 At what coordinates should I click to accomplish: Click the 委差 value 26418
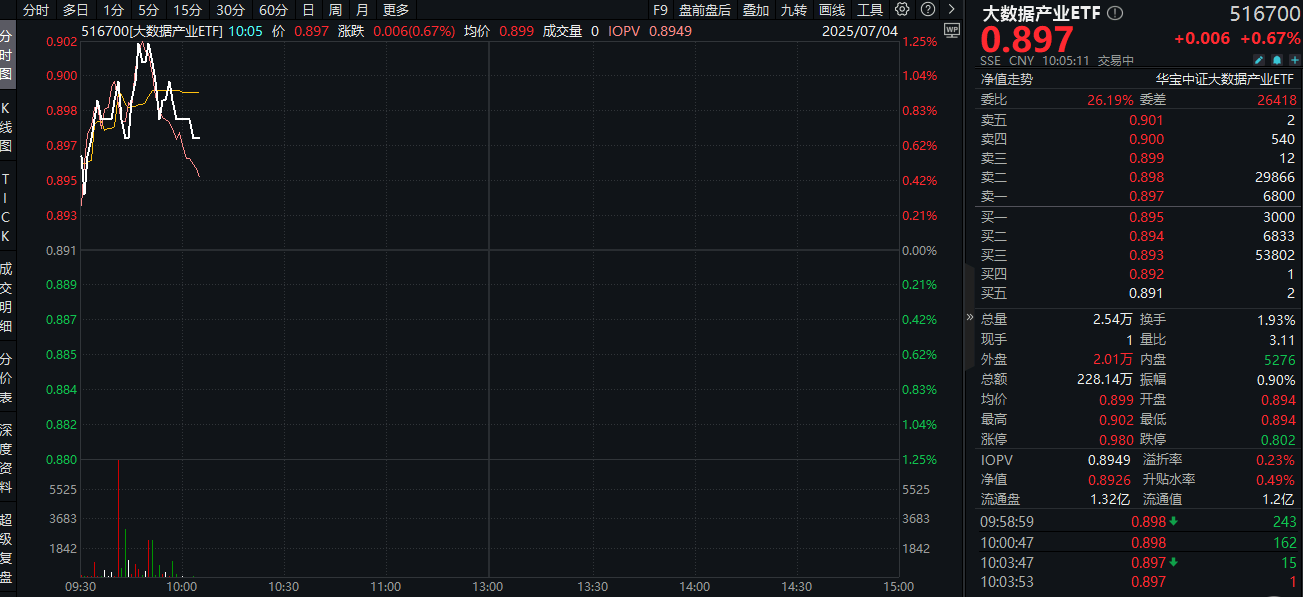pyautogui.click(x=1276, y=100)
